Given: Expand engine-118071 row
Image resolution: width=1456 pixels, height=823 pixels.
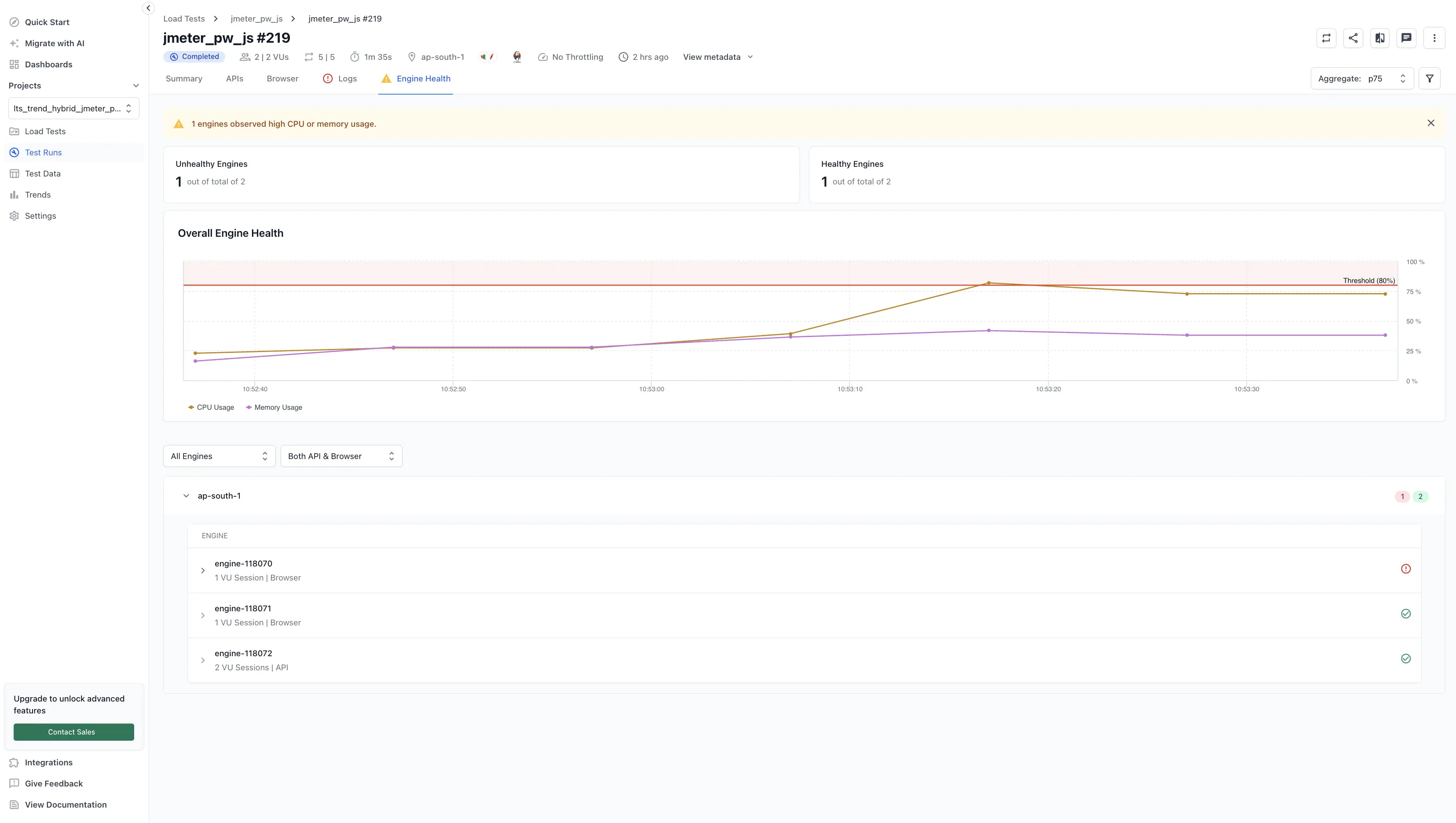Looking at the screenshot, I should tap(203, 615).
